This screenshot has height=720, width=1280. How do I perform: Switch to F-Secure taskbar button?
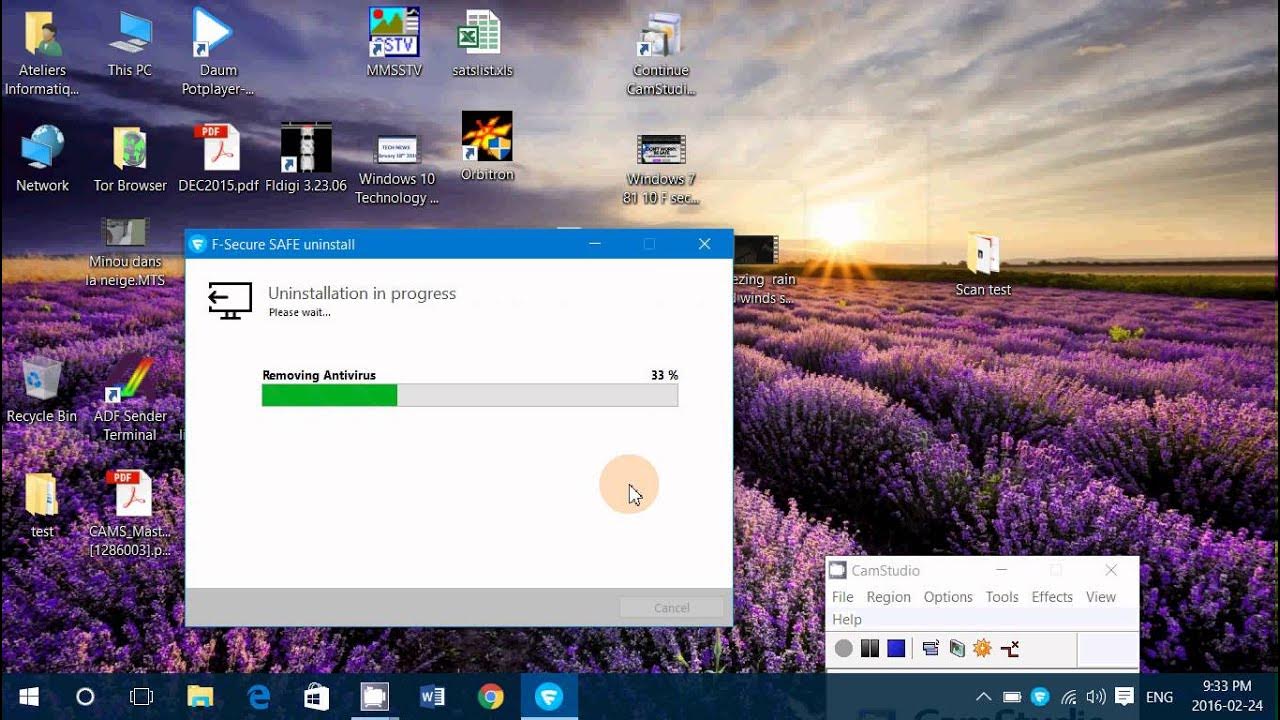click(x=548, y=697)
